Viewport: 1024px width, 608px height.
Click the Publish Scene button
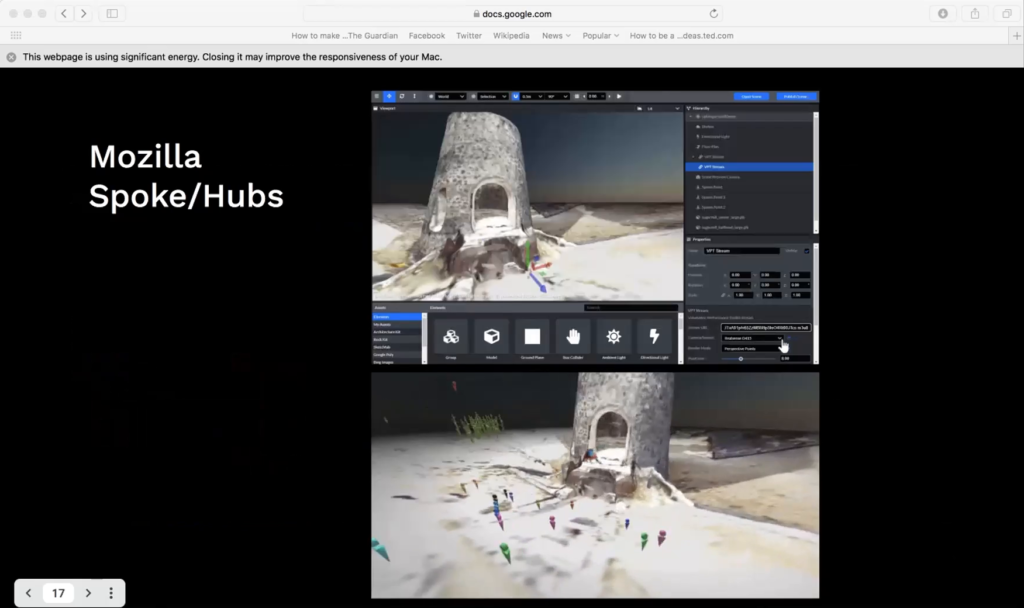[x=795, y=96]
